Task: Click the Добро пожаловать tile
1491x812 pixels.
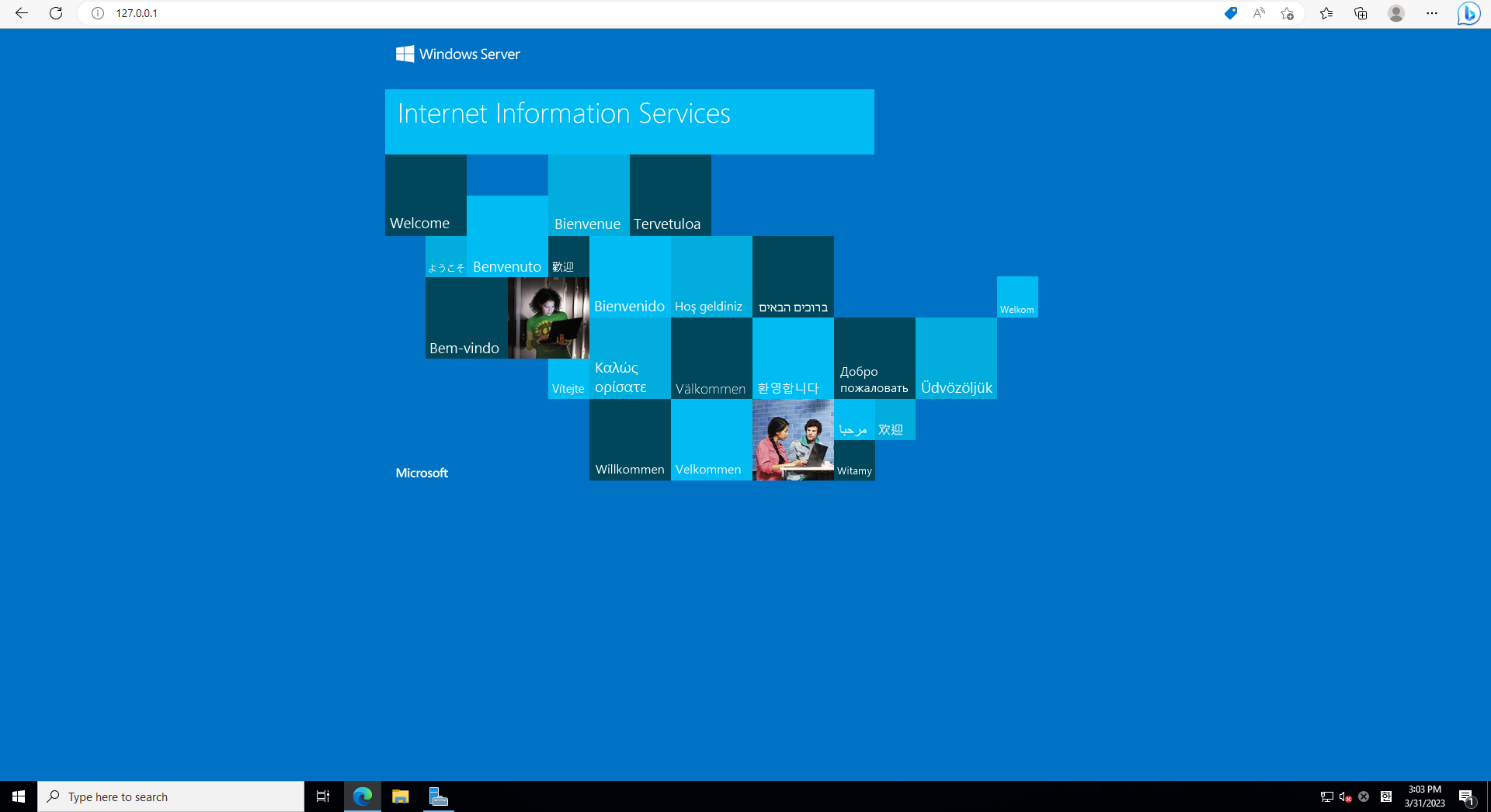Action: pos(874,358)
